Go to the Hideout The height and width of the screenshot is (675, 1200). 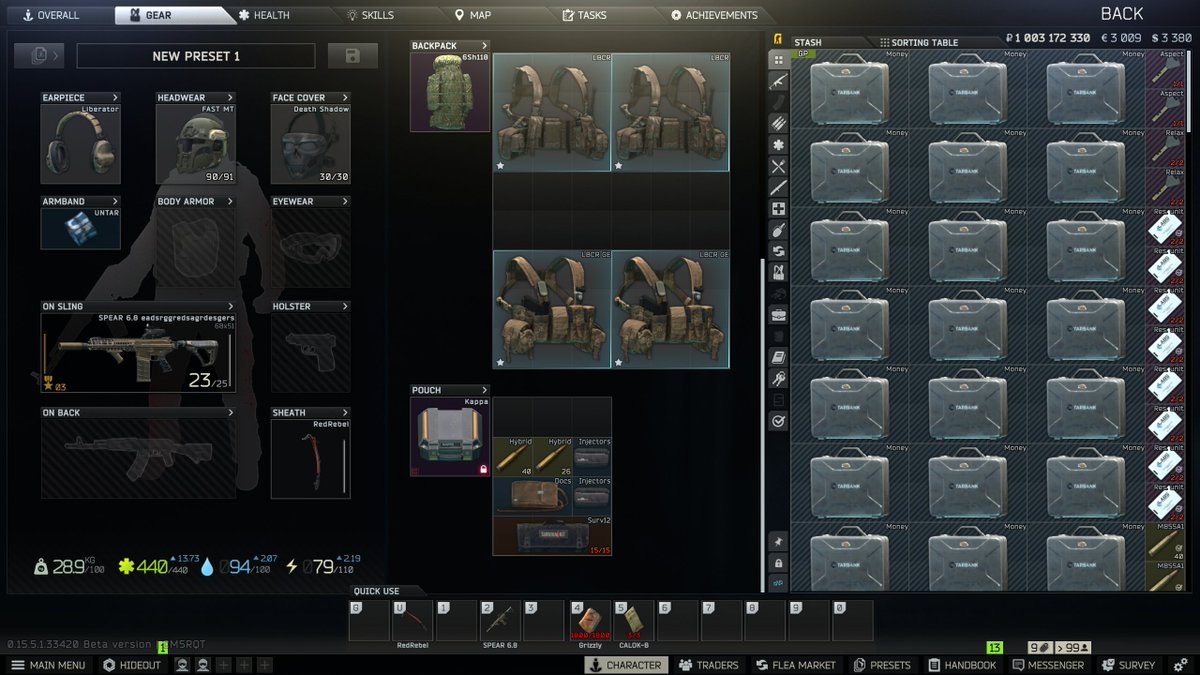(132, 665)
